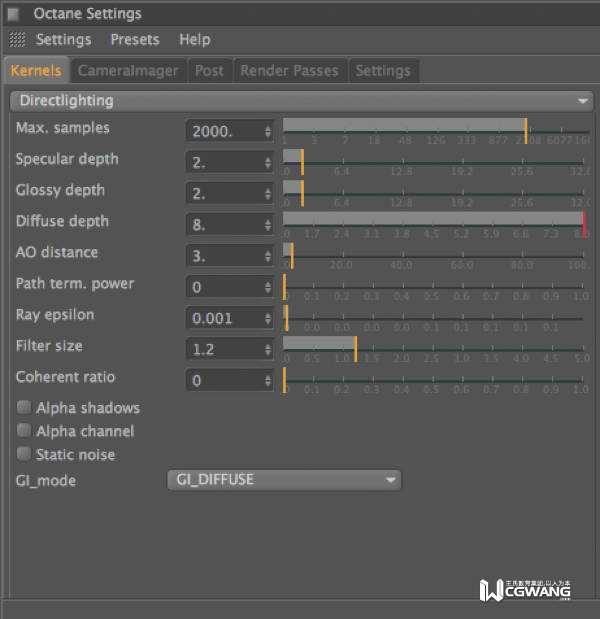Click the Glossy depth label
This screenshot has width=600, height=619.
click(60, 190)
